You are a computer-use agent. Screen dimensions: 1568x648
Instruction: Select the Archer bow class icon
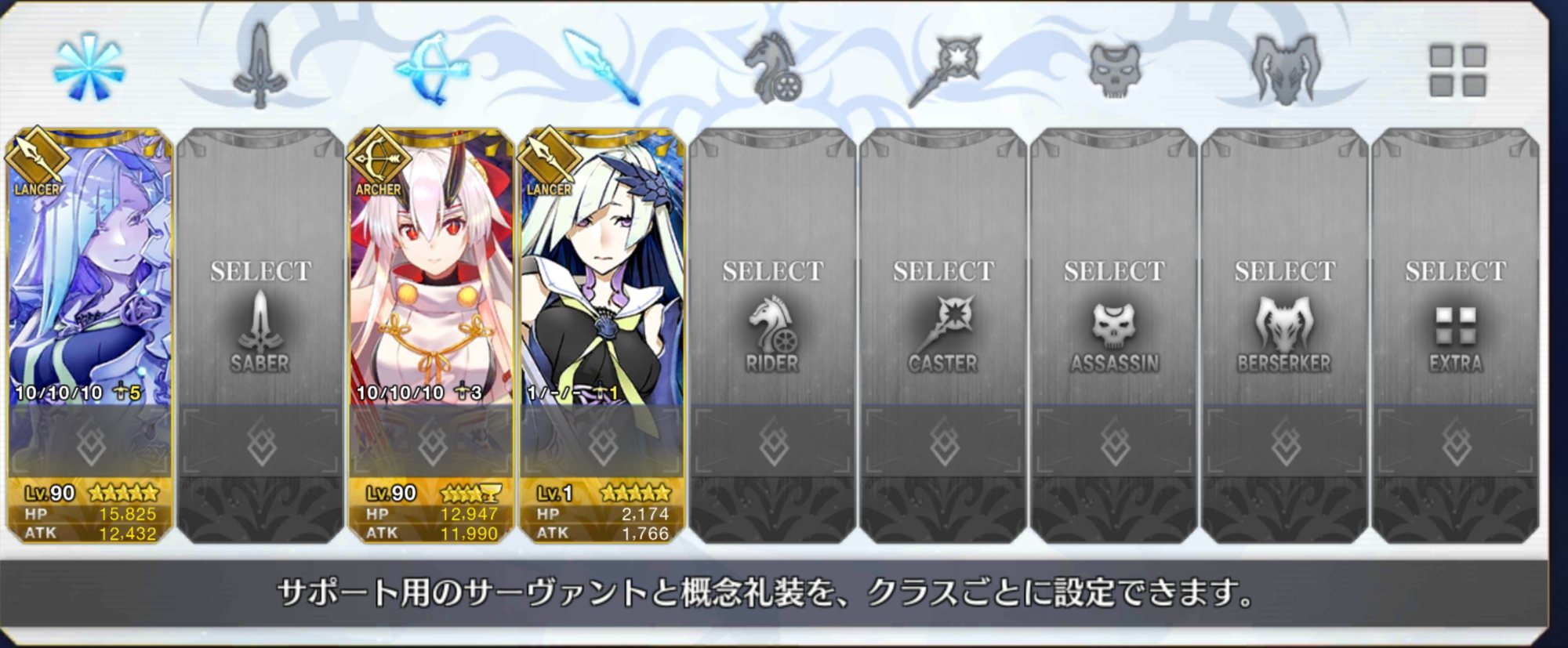click(432, 68)
